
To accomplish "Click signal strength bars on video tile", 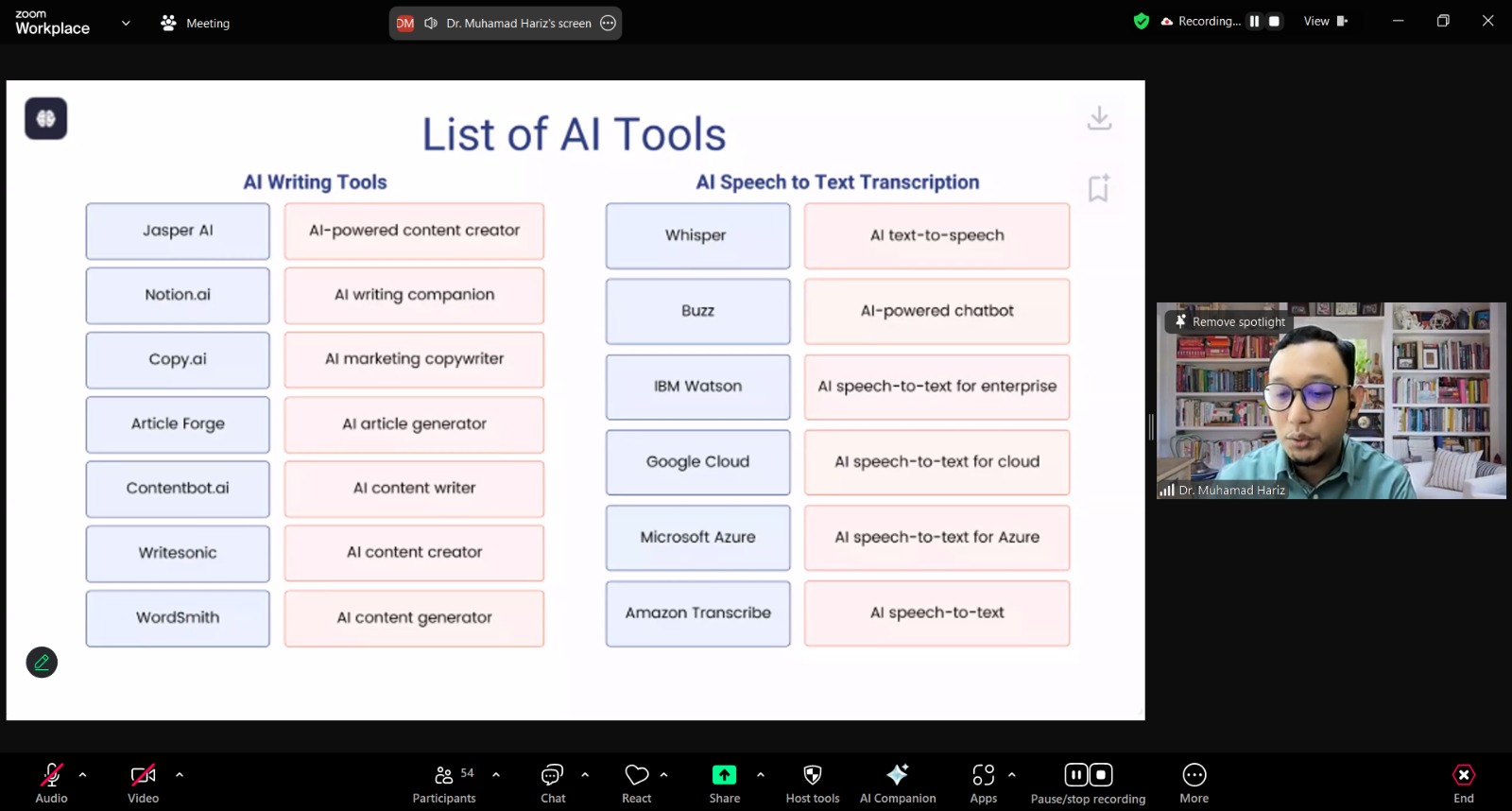I will click(1166, 490).
